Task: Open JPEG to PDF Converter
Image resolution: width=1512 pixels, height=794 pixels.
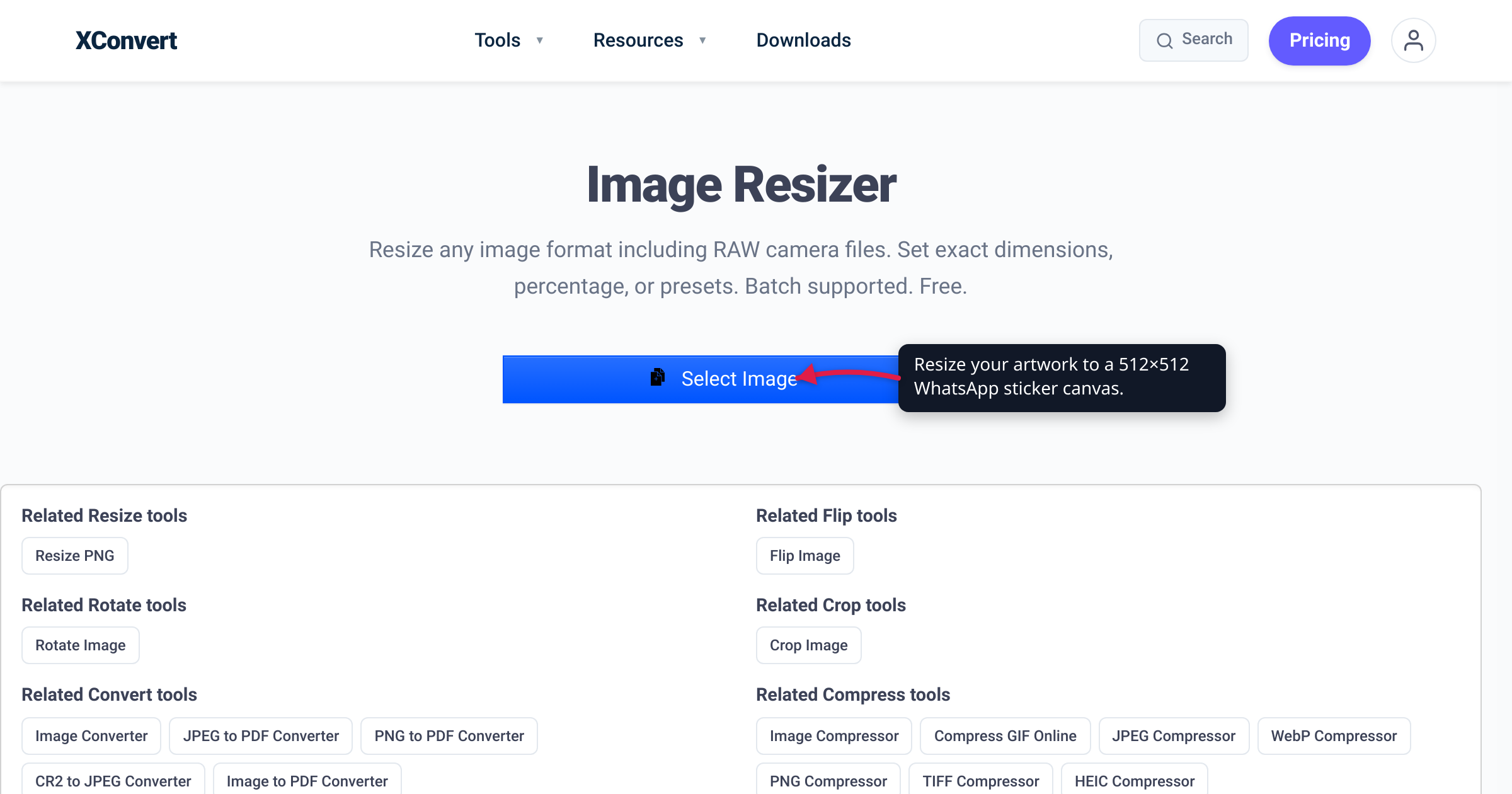Action: 261,736
